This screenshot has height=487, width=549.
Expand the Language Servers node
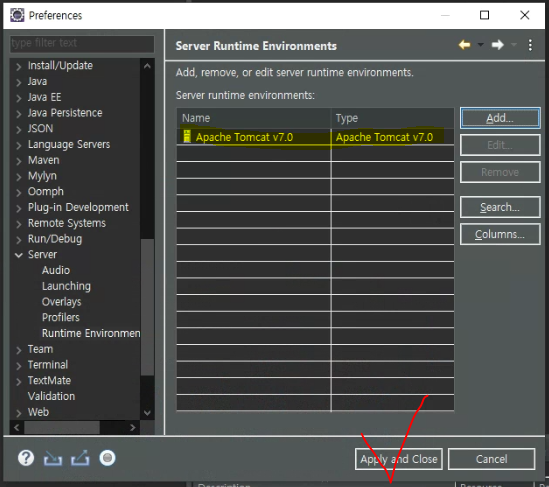(19, 145)
